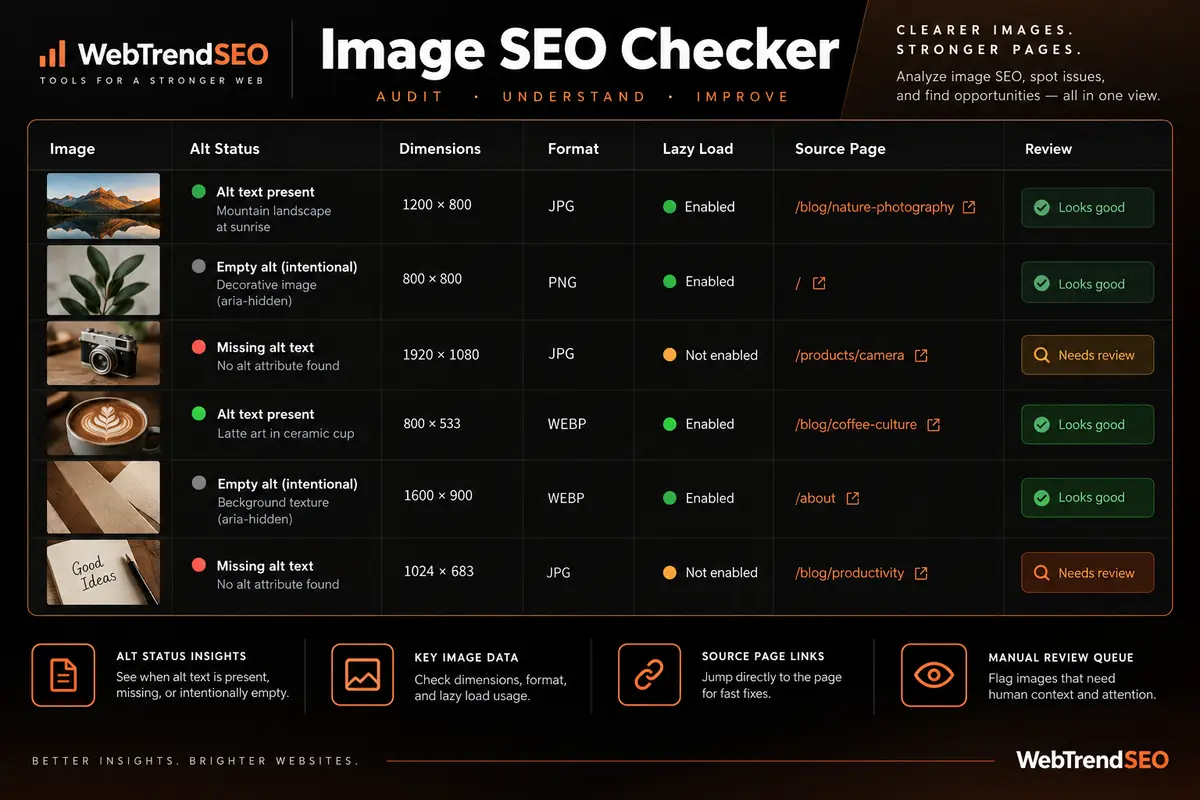Click the MANUAL REVIEW QUEUE heading
The width and height of the screenshot is (1200, 800).
(x=1061, y=658)
